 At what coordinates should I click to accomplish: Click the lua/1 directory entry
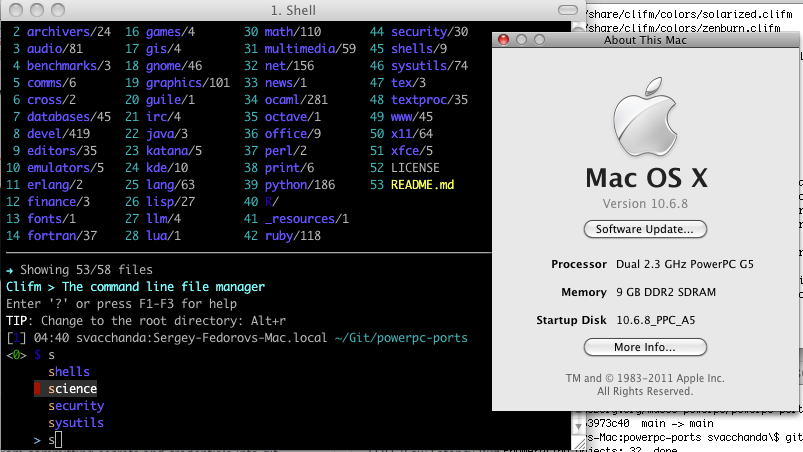point(163,235)
